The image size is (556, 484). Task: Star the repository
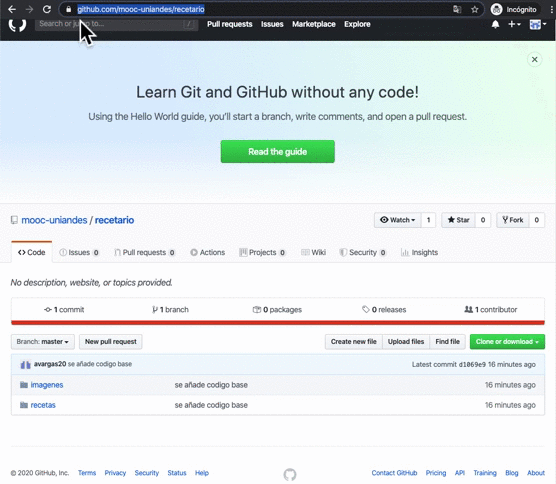click(458, 220)
